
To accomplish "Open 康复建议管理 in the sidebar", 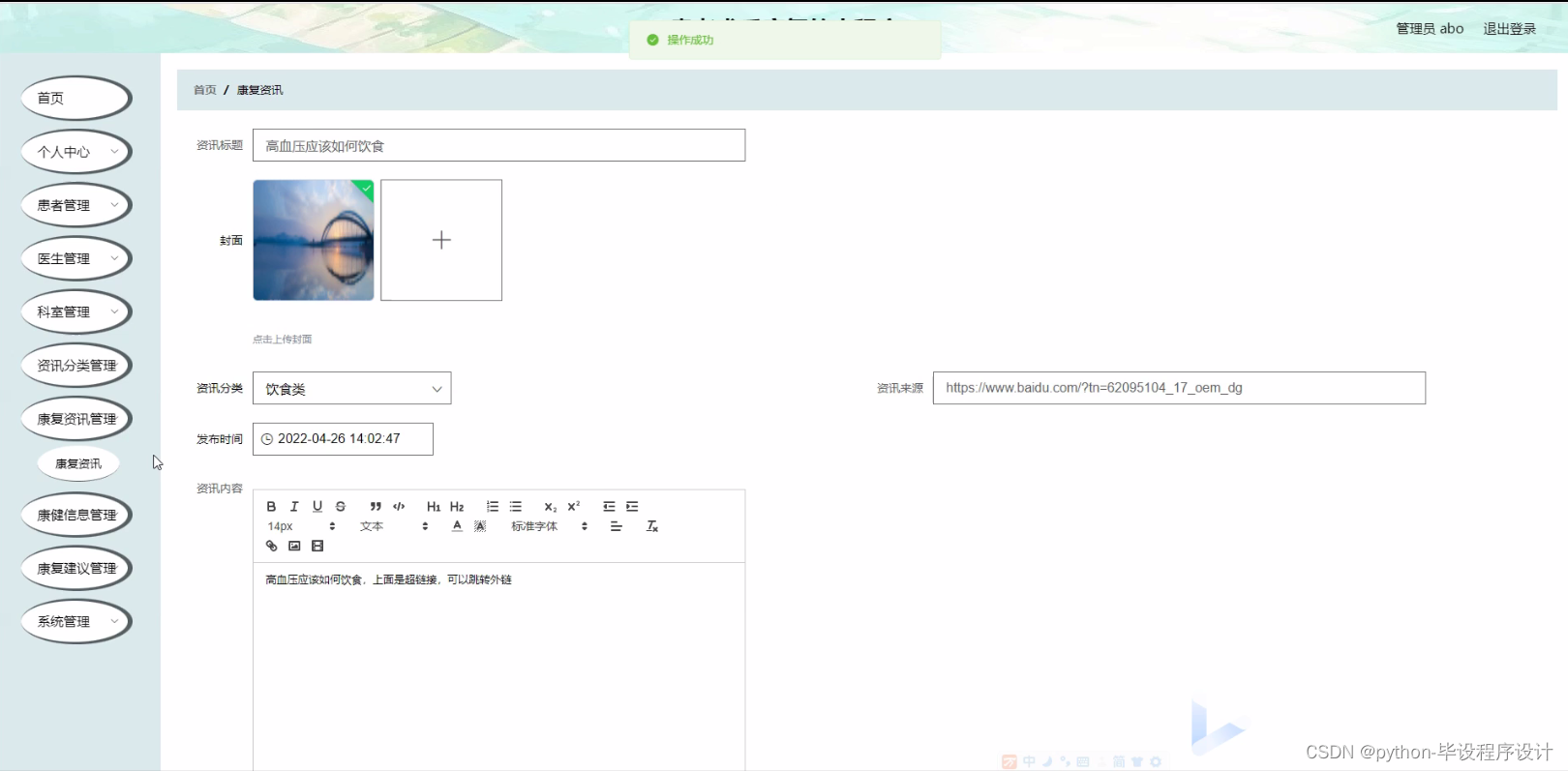I will (76, 568).
